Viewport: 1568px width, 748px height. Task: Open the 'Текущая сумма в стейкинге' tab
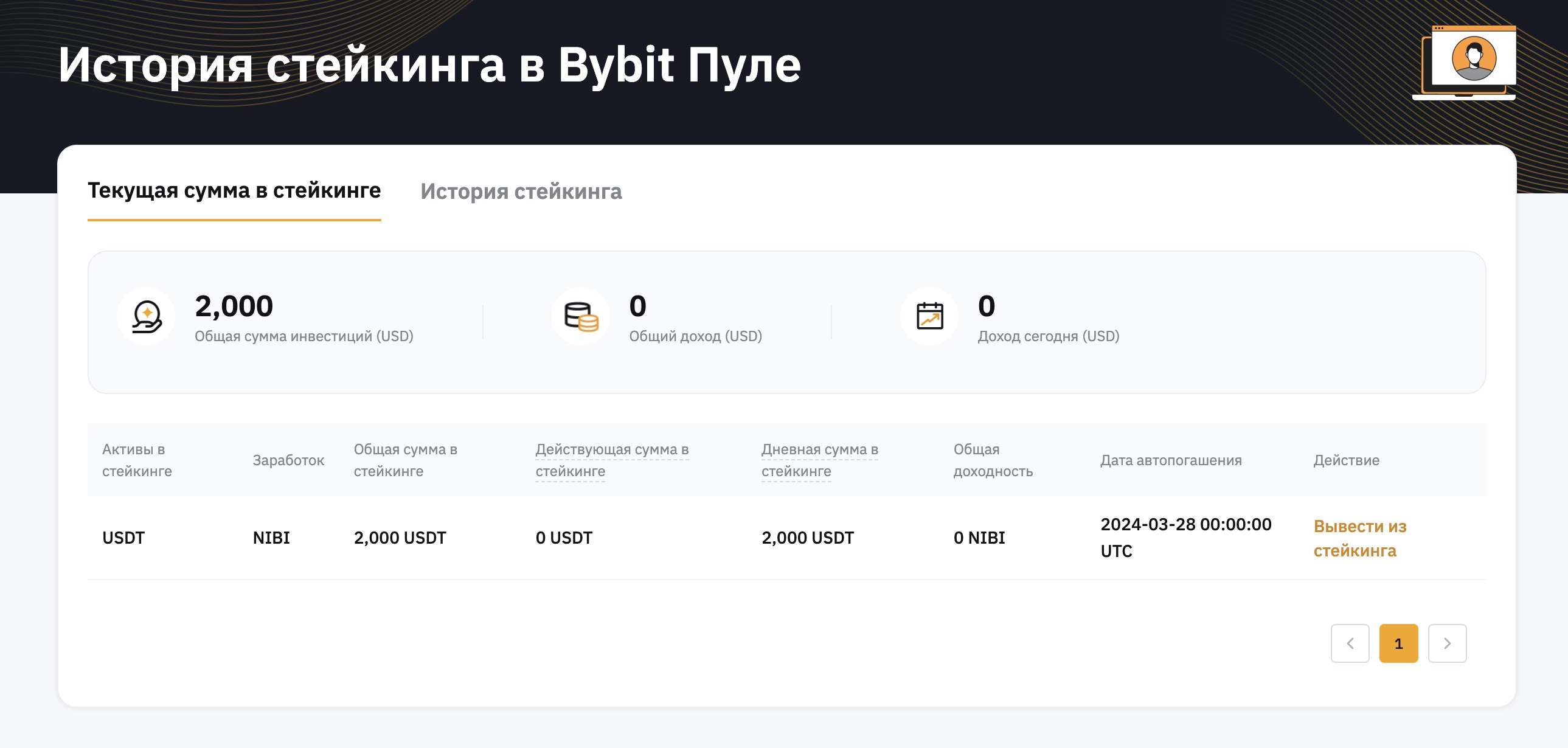(x=234, y=191)
